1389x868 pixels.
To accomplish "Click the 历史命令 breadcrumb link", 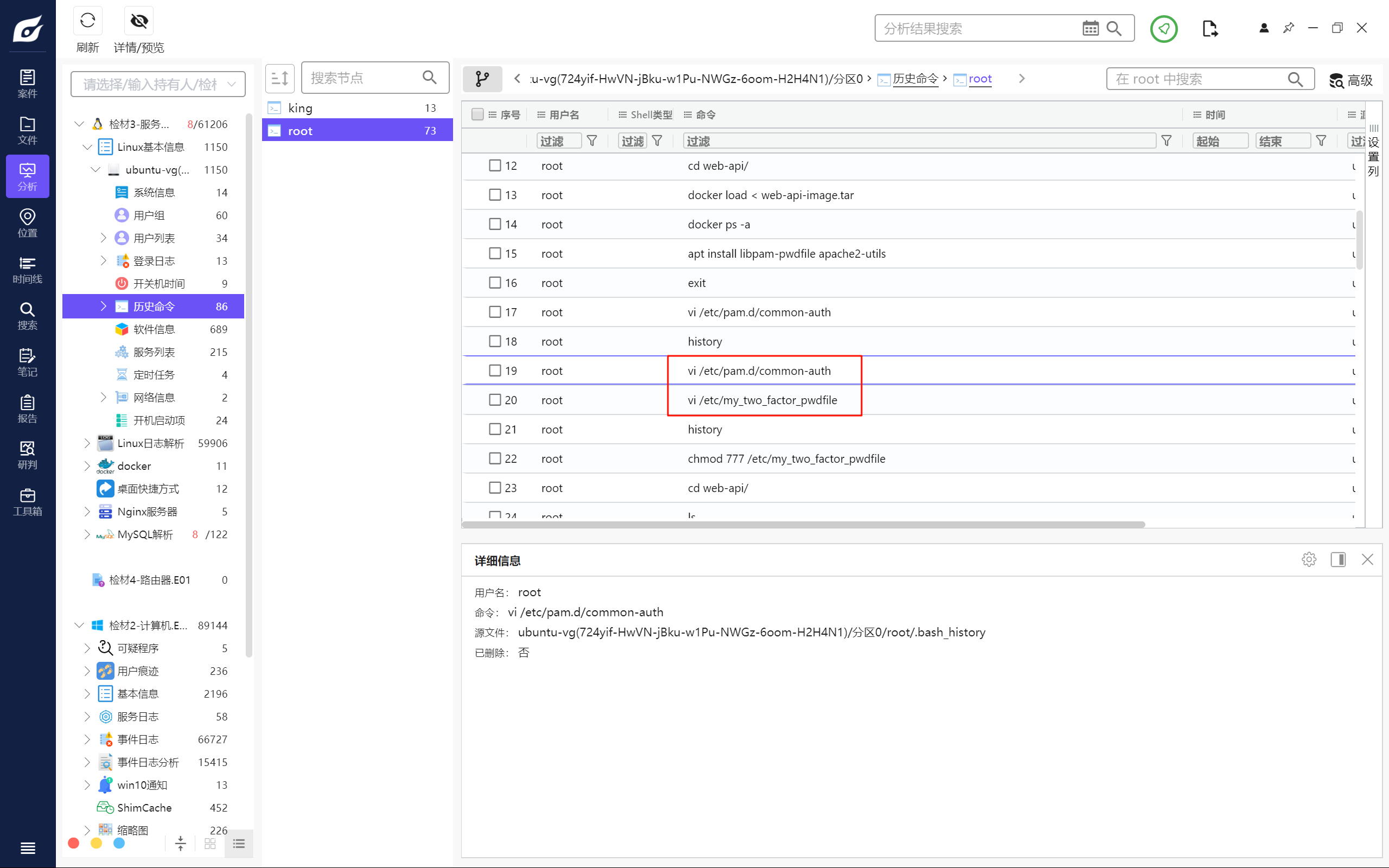I will [915, 79].
